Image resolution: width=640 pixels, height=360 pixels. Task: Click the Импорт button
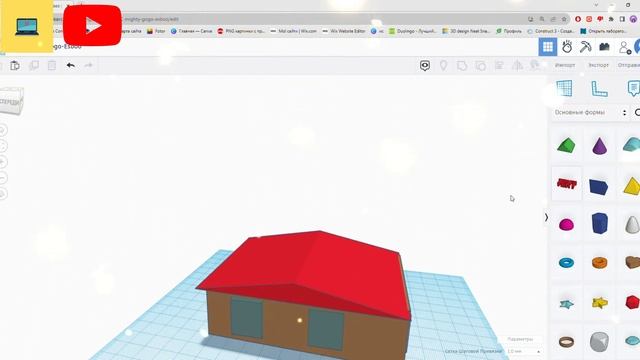[x=565, y=65]
